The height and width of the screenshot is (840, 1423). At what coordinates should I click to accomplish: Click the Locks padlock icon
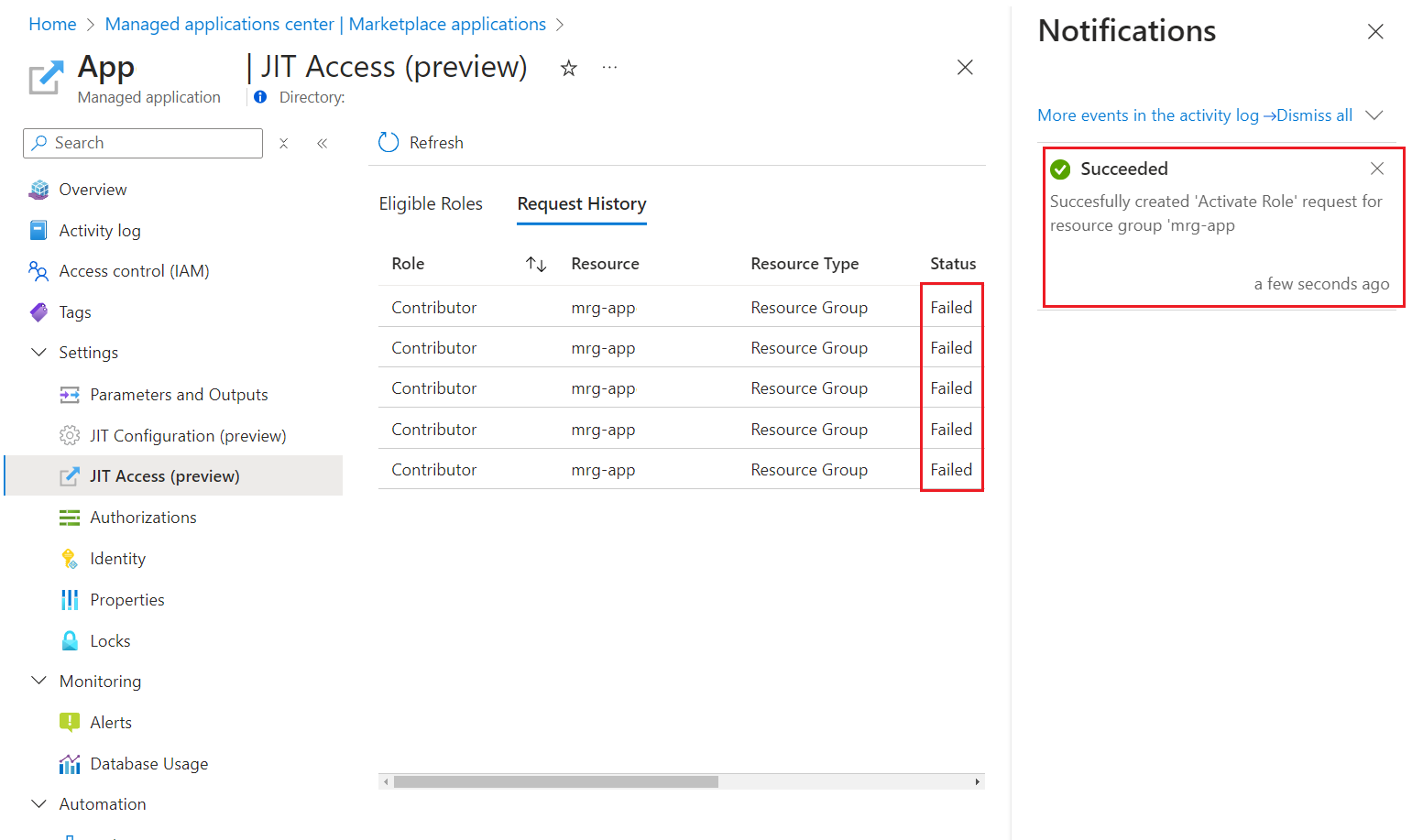[70, 640]
